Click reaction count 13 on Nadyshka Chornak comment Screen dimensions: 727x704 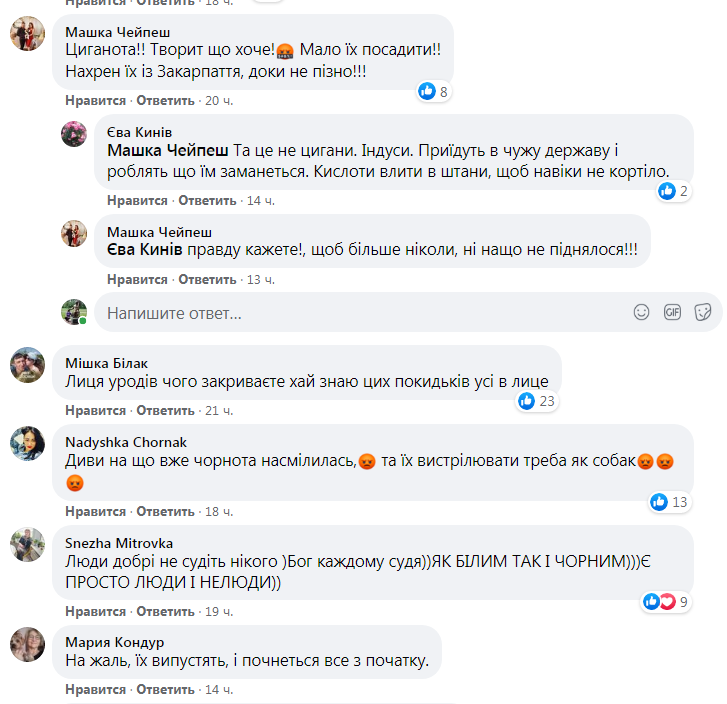[x=669, y=501]
